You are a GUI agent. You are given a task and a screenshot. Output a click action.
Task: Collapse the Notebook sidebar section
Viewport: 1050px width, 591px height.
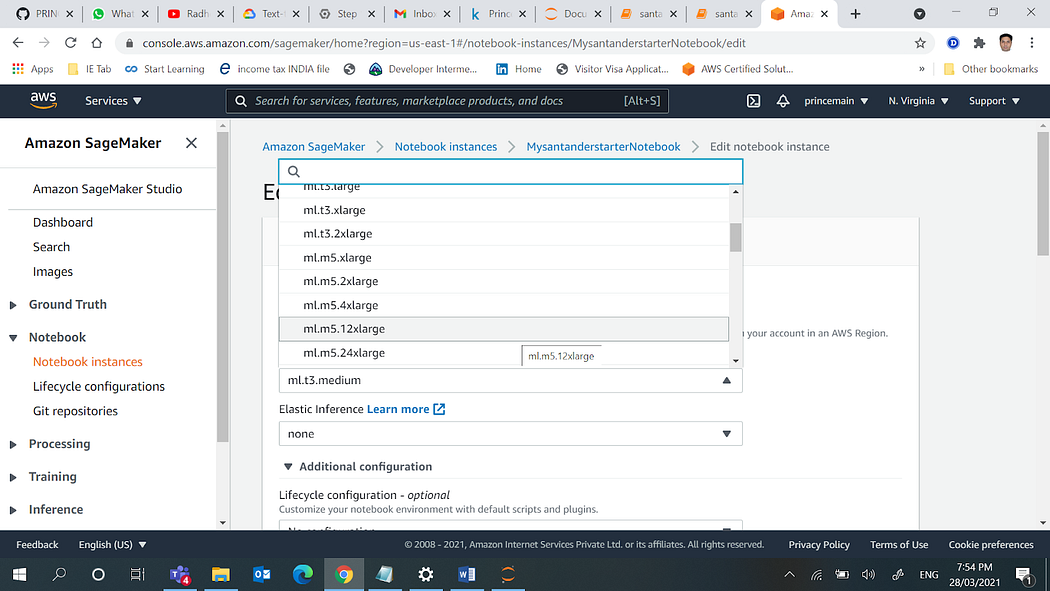pos(13,338)
